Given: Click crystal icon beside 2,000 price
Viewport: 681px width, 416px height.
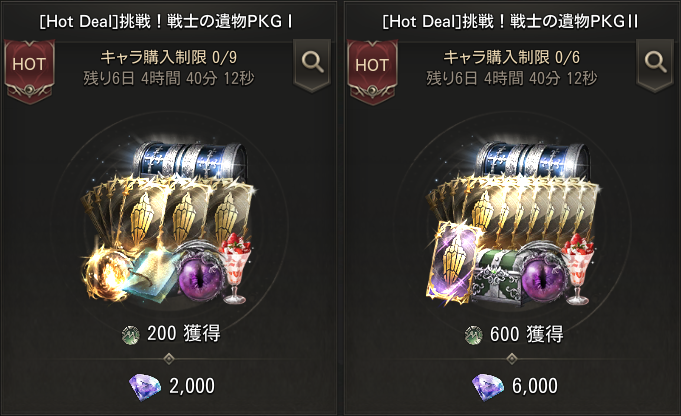Looking at the screenshot, I should 145,386.
